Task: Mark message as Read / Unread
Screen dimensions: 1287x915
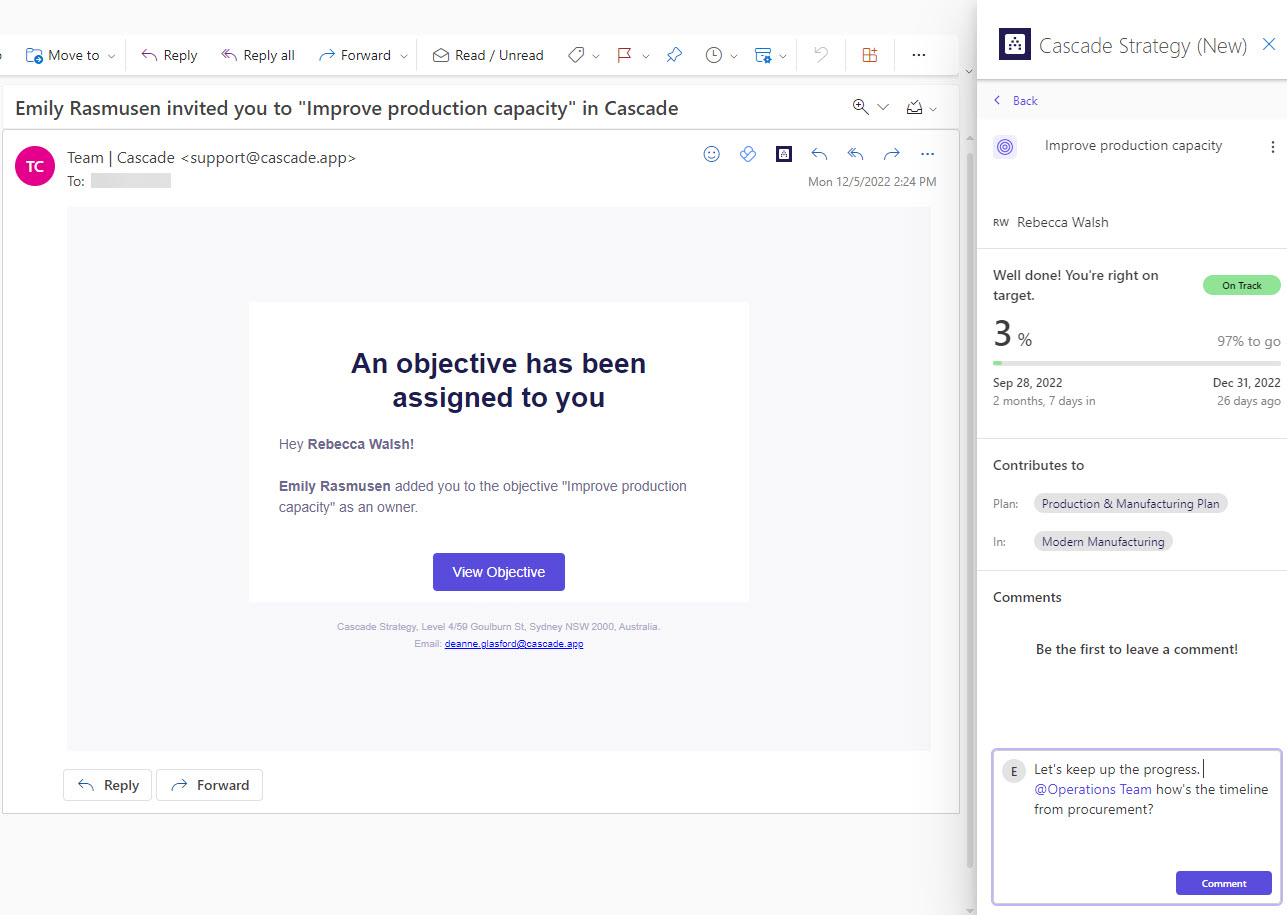Action: 488,55
